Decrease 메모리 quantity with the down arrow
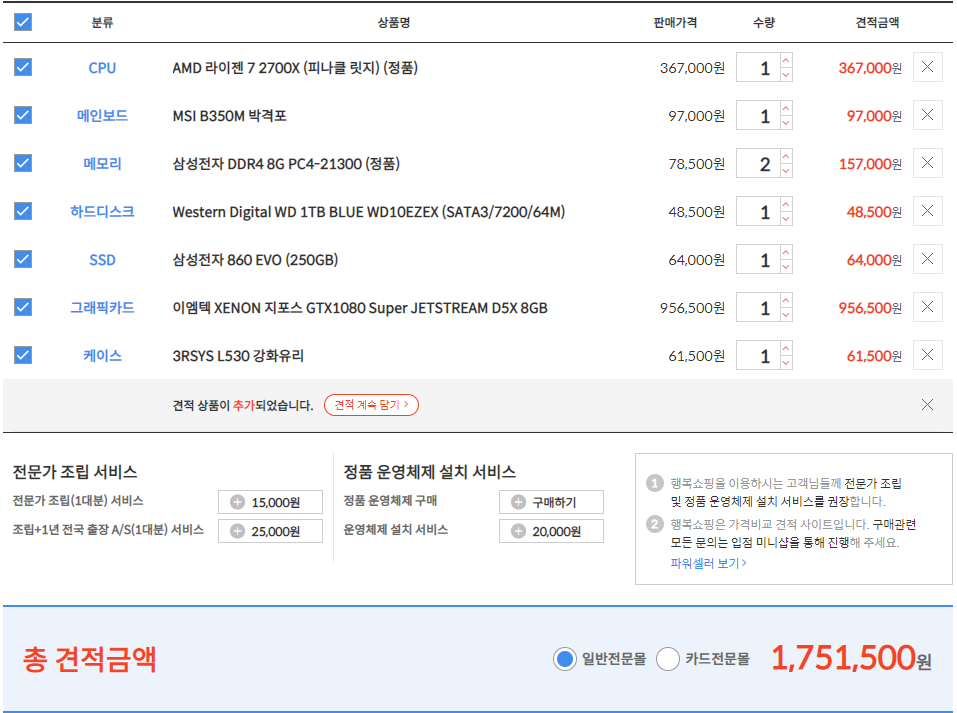Image resolution: width=957 pixels, height=713 pixels. pyautogui.click(x=786, y=171)
